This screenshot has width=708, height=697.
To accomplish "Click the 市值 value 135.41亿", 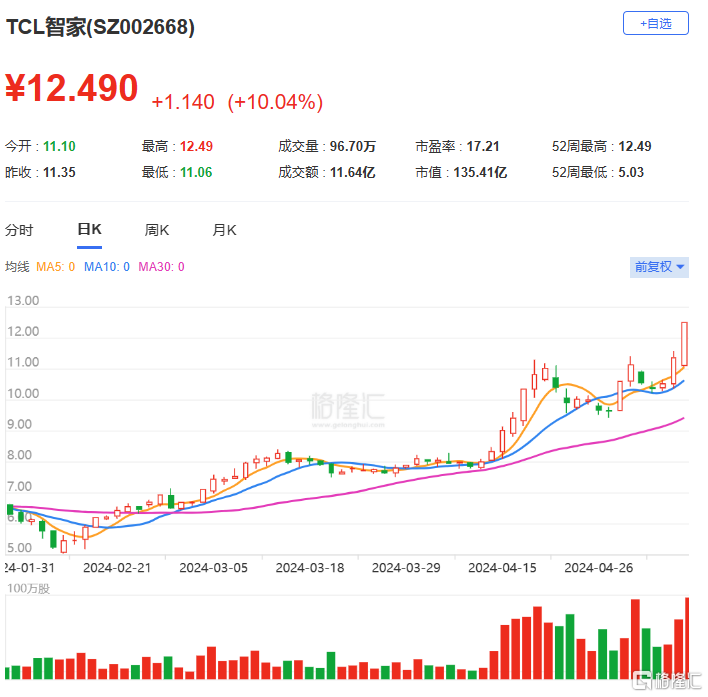I will [480, 172].
